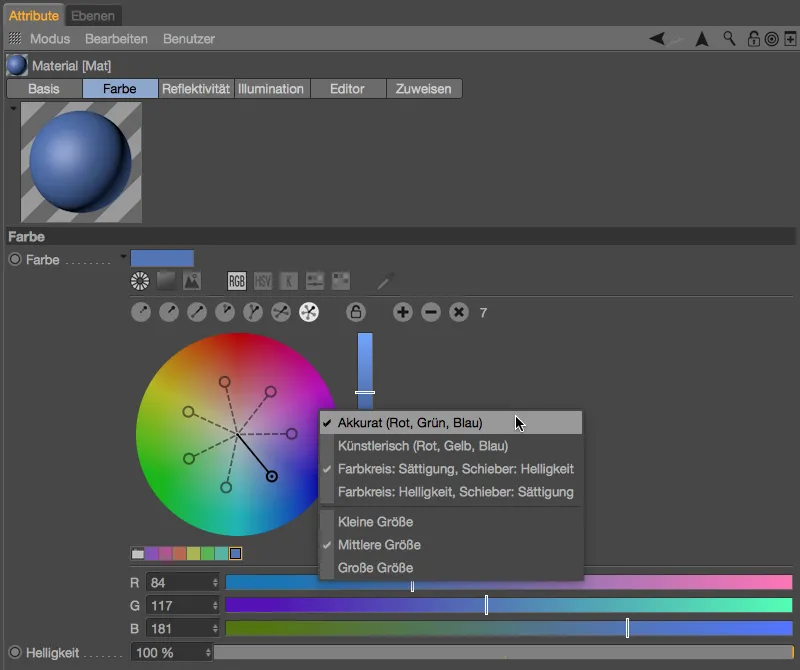This screenshot has width=800, height=670.
Task: Switch to the Attribute tab
Action: tap(34, 15)
